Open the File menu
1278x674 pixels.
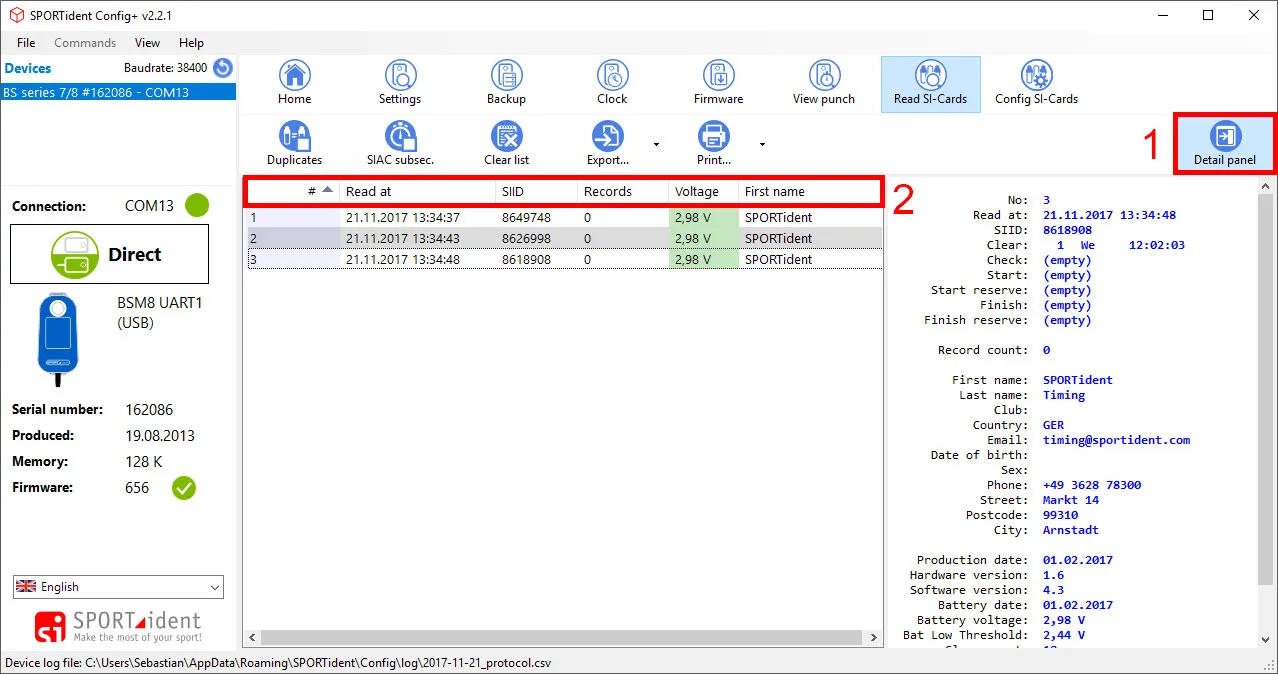point(26,43)
